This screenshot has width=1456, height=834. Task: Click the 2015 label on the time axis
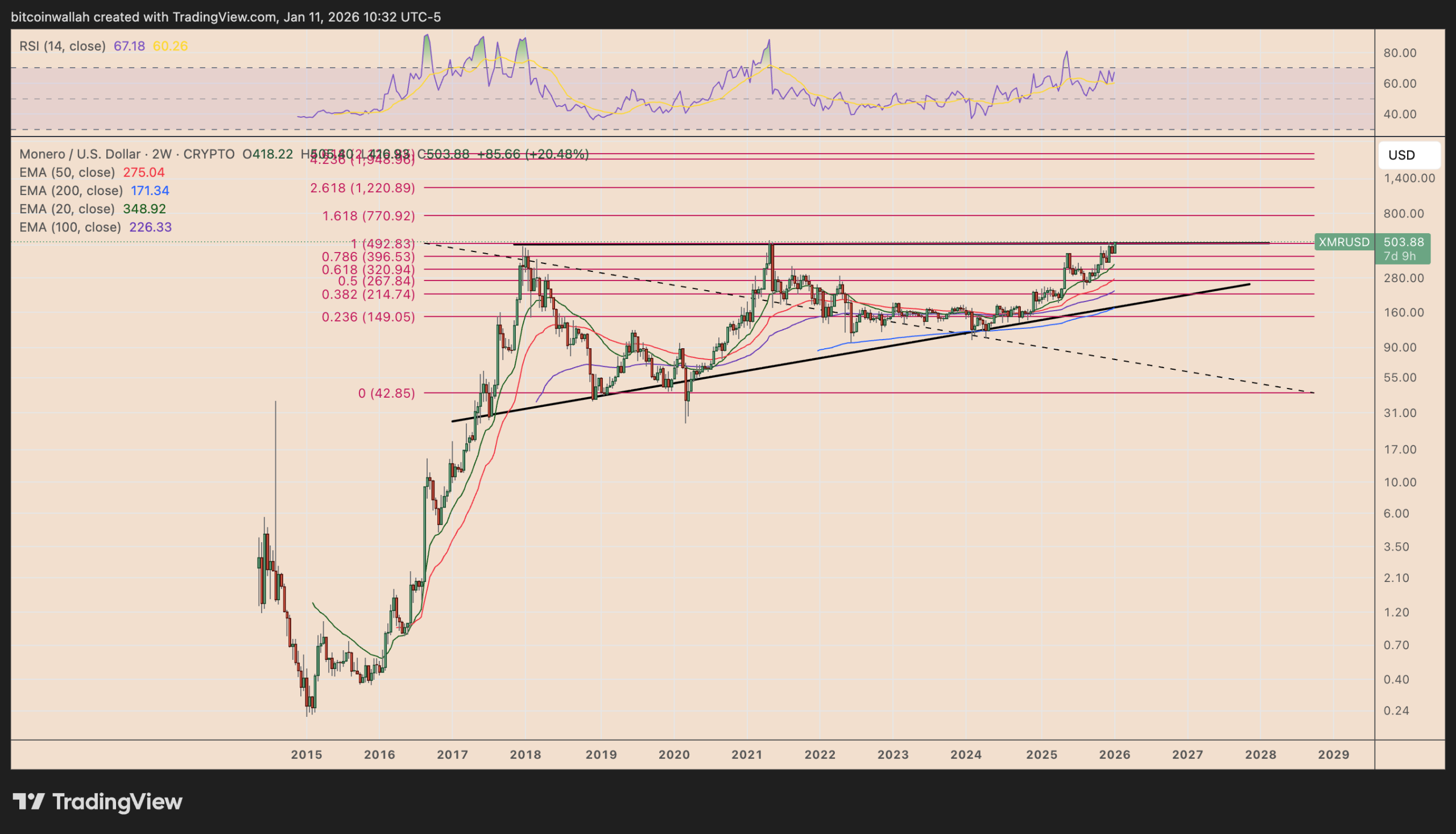click(x=305, y=755)
